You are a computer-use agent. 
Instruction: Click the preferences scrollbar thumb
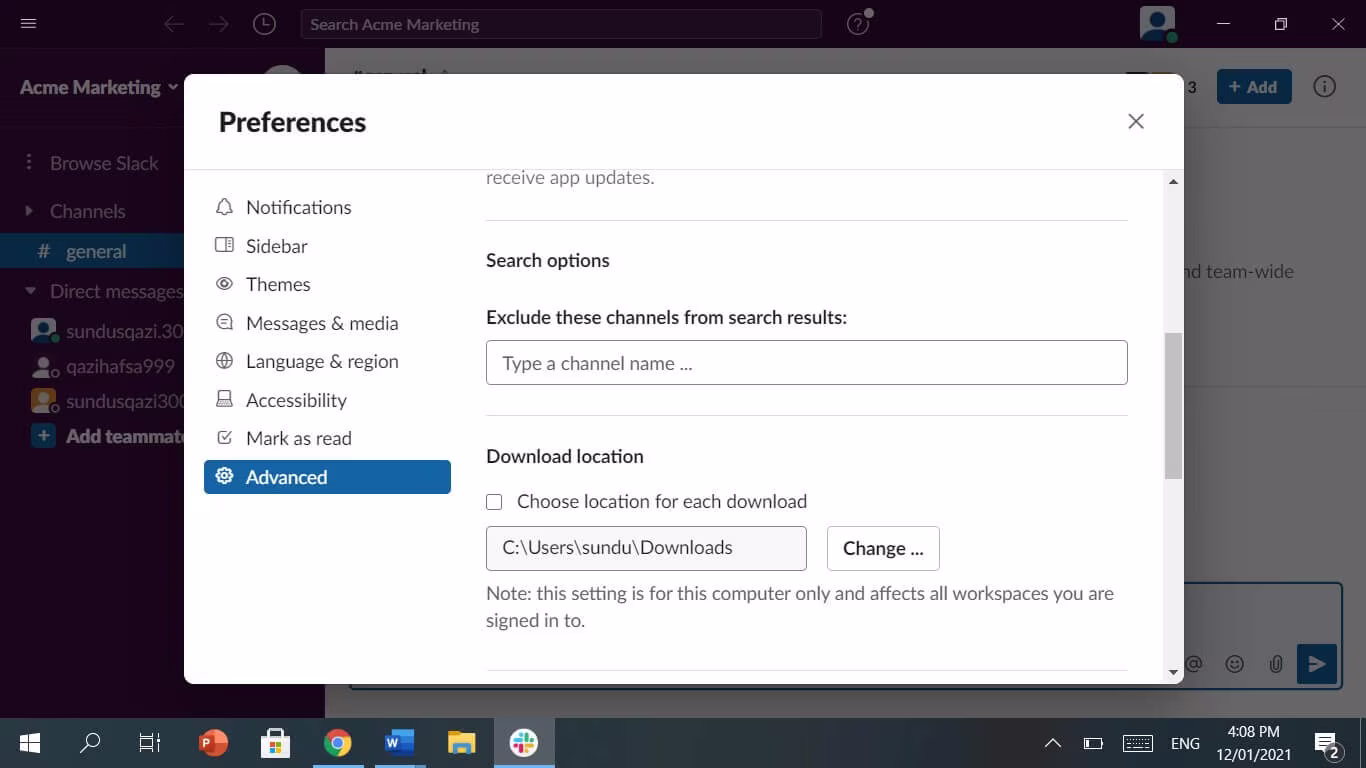point(1174,406)
